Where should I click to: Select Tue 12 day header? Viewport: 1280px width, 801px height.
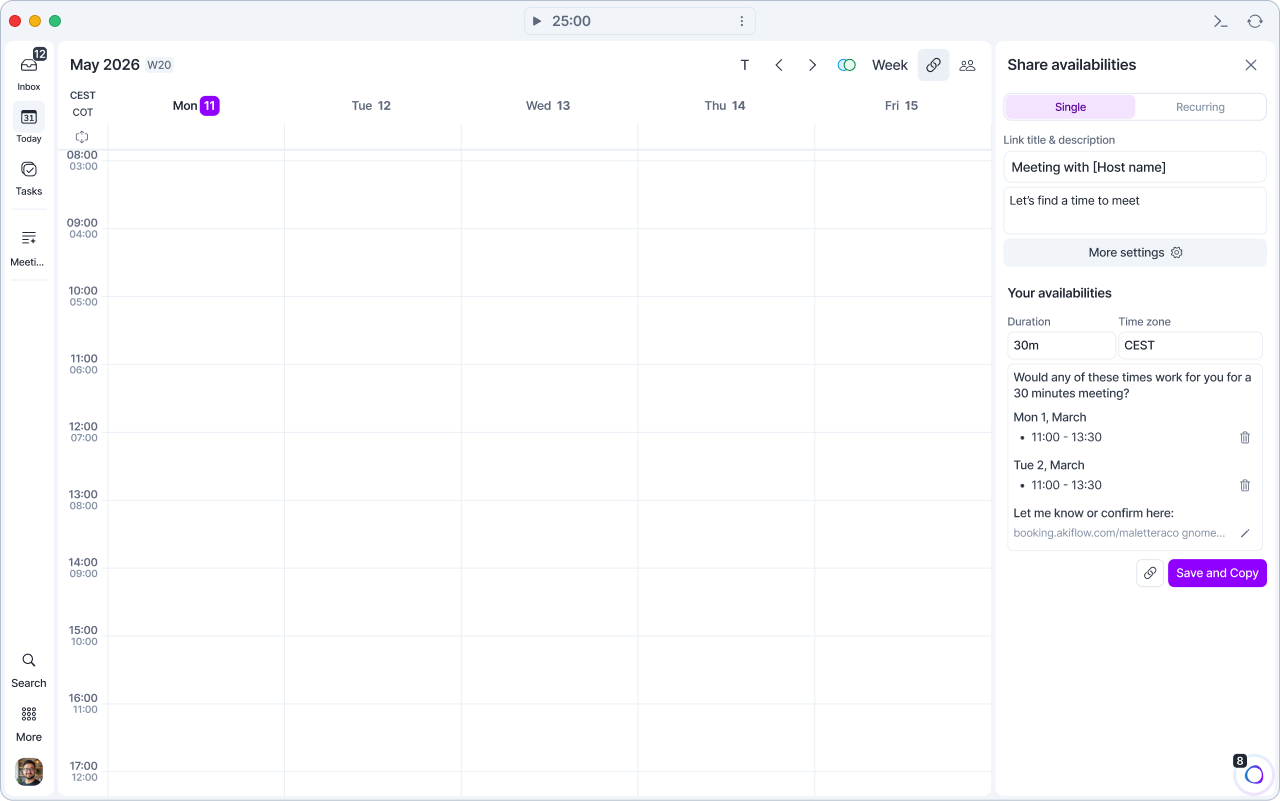(x=371, y=106)
